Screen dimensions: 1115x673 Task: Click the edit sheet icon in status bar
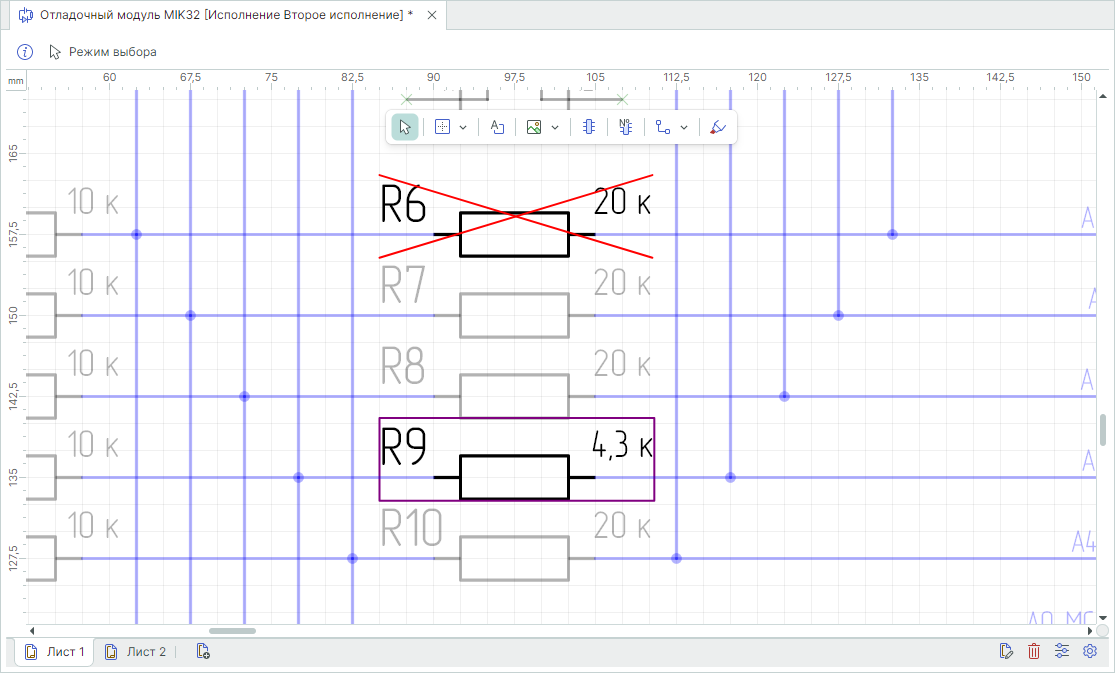tap(1005, 651)
